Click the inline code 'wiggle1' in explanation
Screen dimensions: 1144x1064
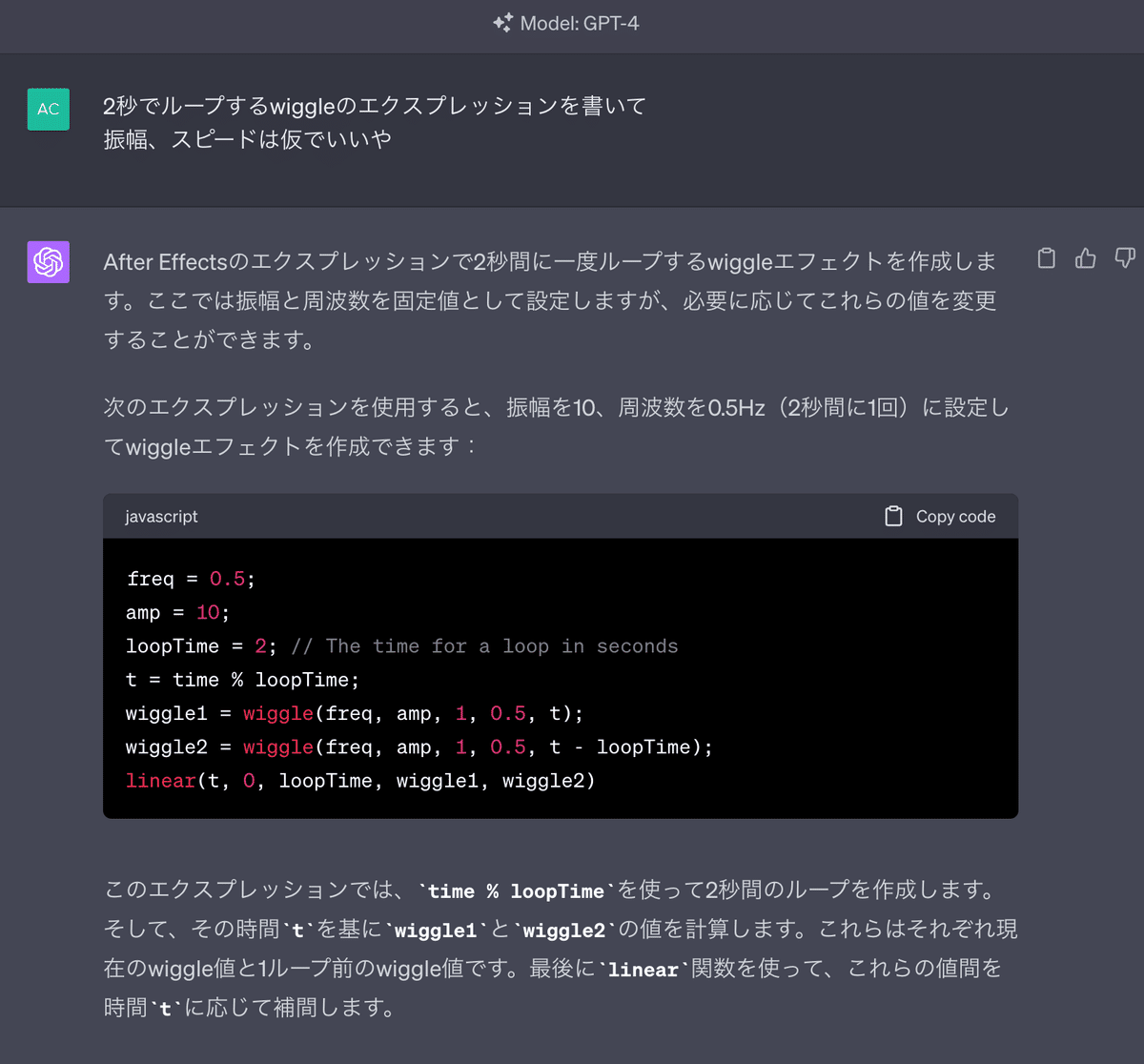(436, 931)
